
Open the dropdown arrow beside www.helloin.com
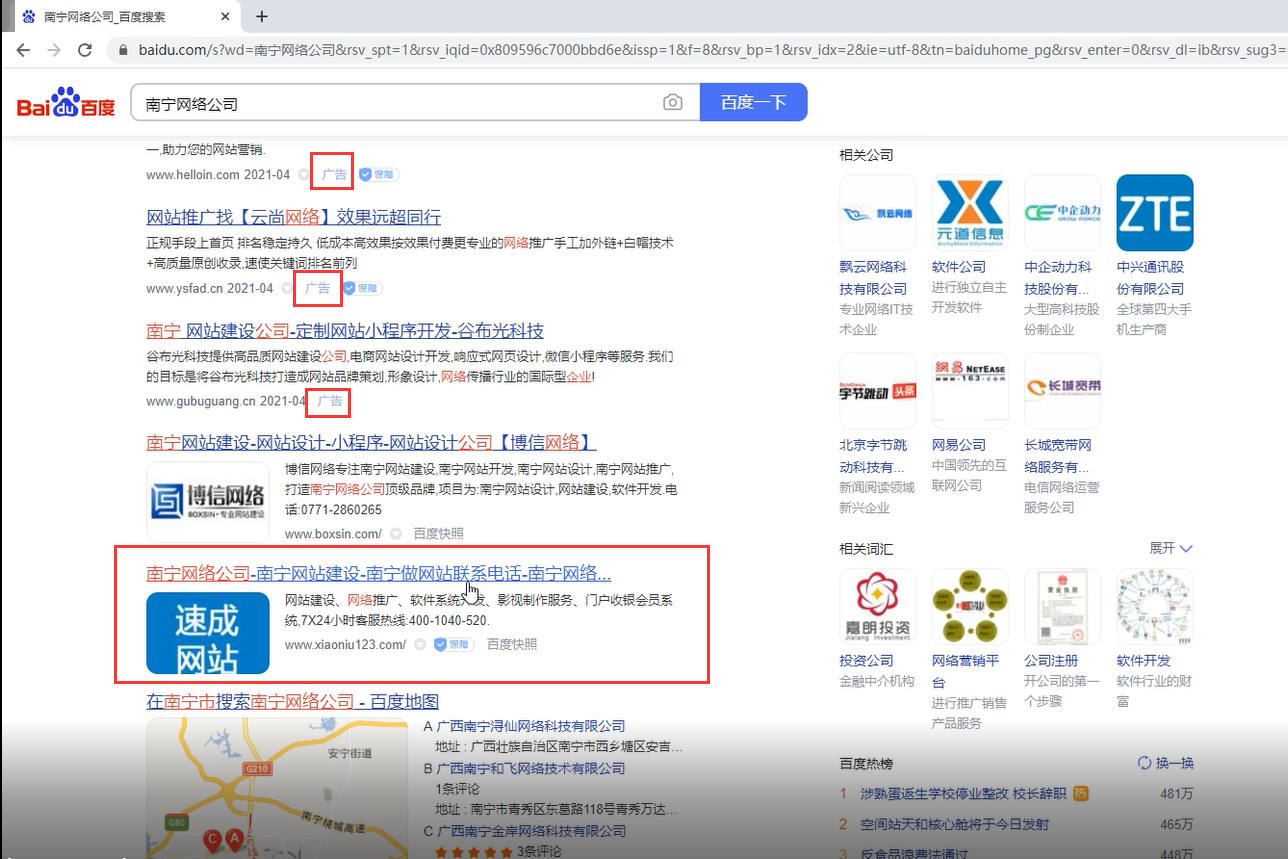point(304,175)
